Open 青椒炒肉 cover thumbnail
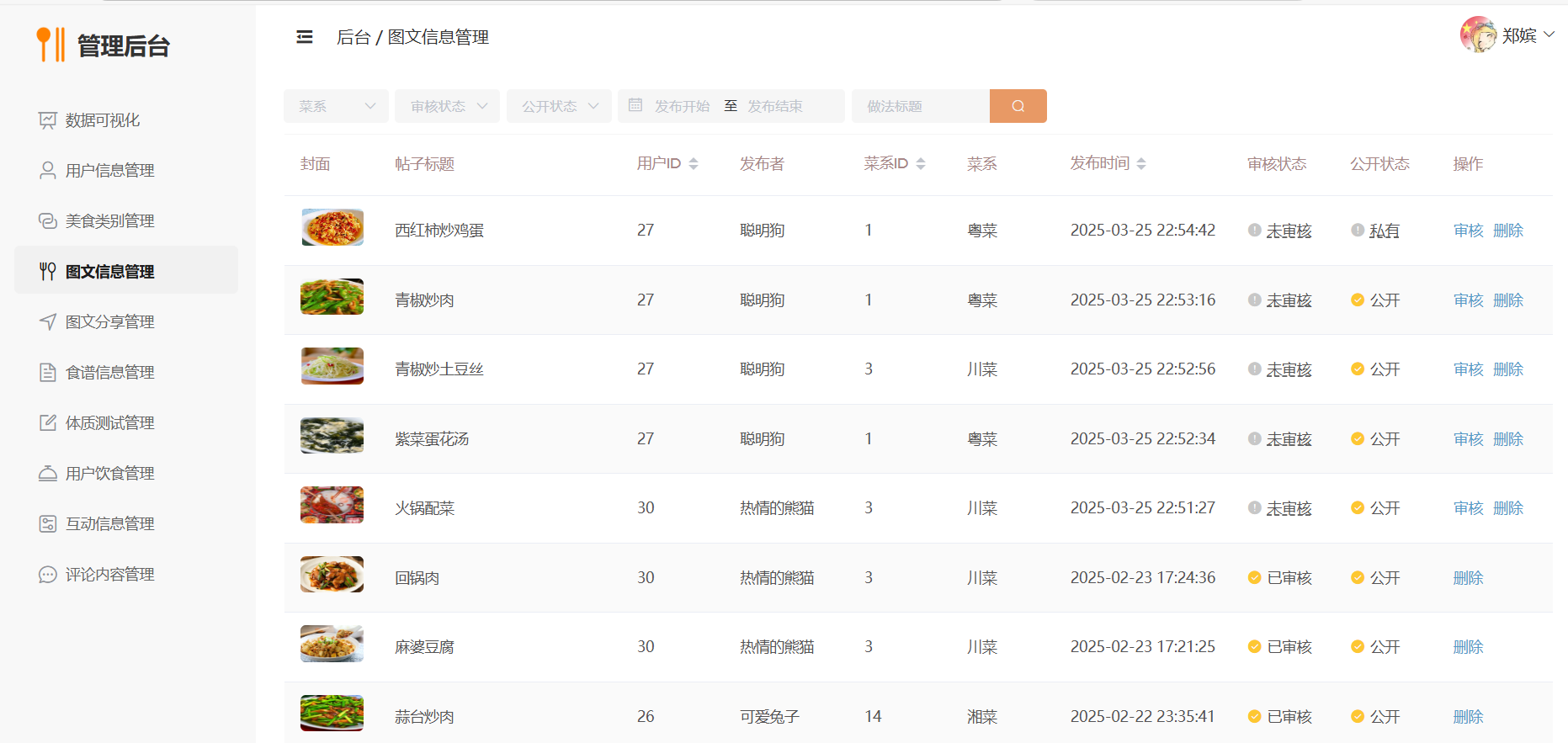 point(332,296)
